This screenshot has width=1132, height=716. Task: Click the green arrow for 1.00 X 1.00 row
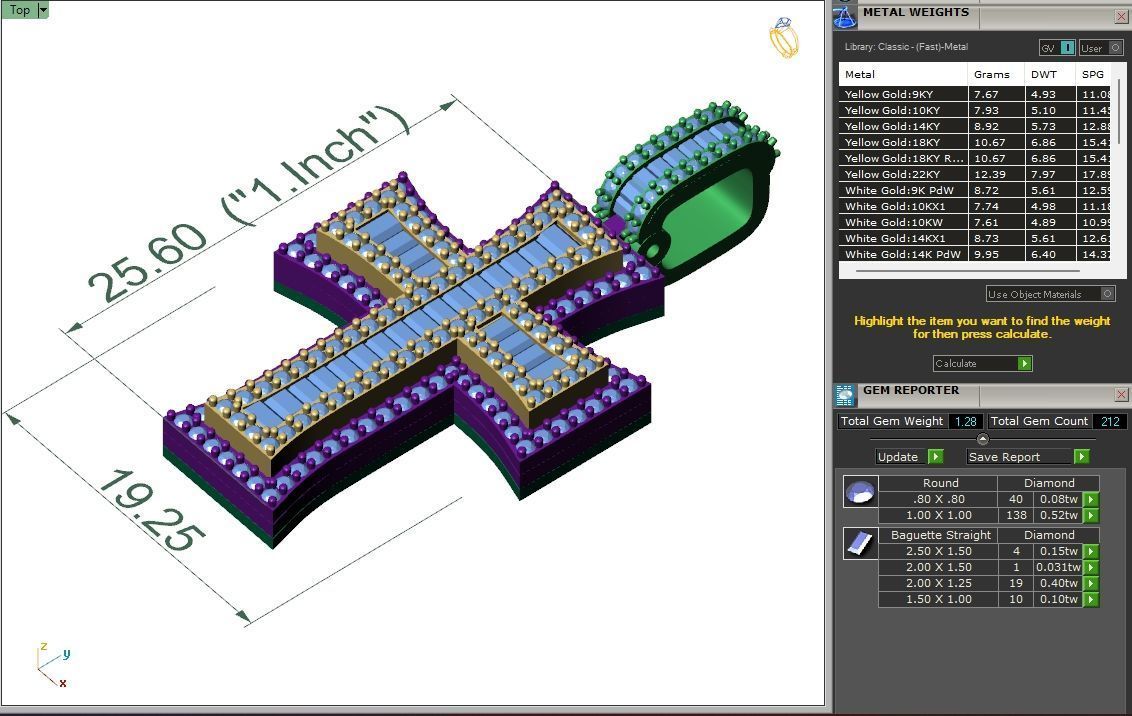pyautogui.click(x=1091, y=515)
